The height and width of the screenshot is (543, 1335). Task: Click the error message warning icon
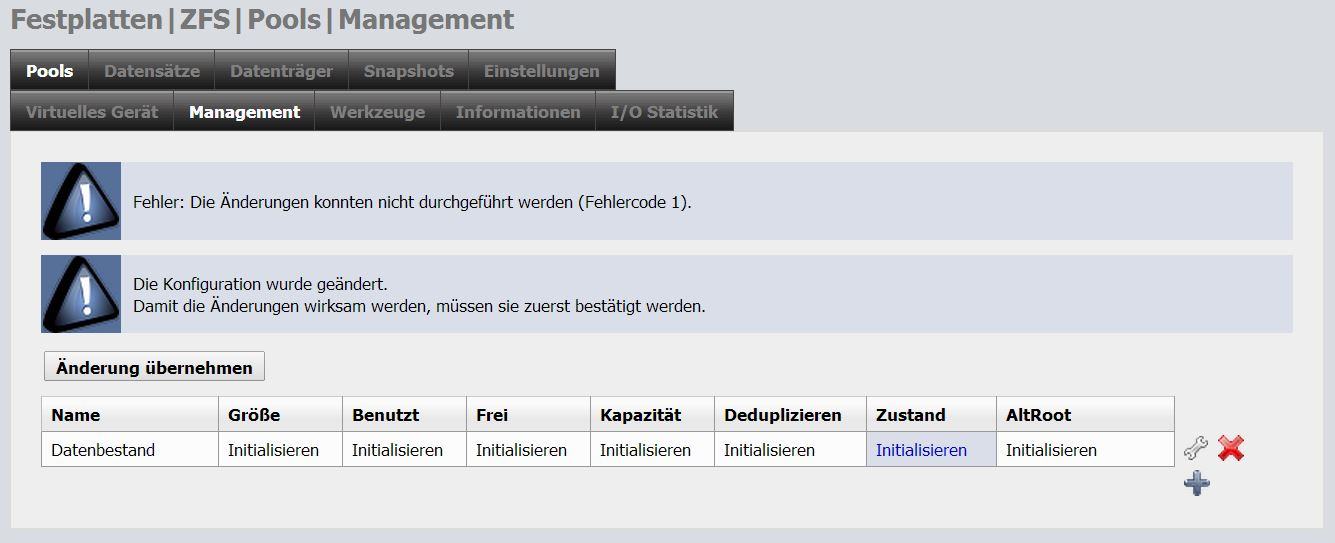point(81,201)
